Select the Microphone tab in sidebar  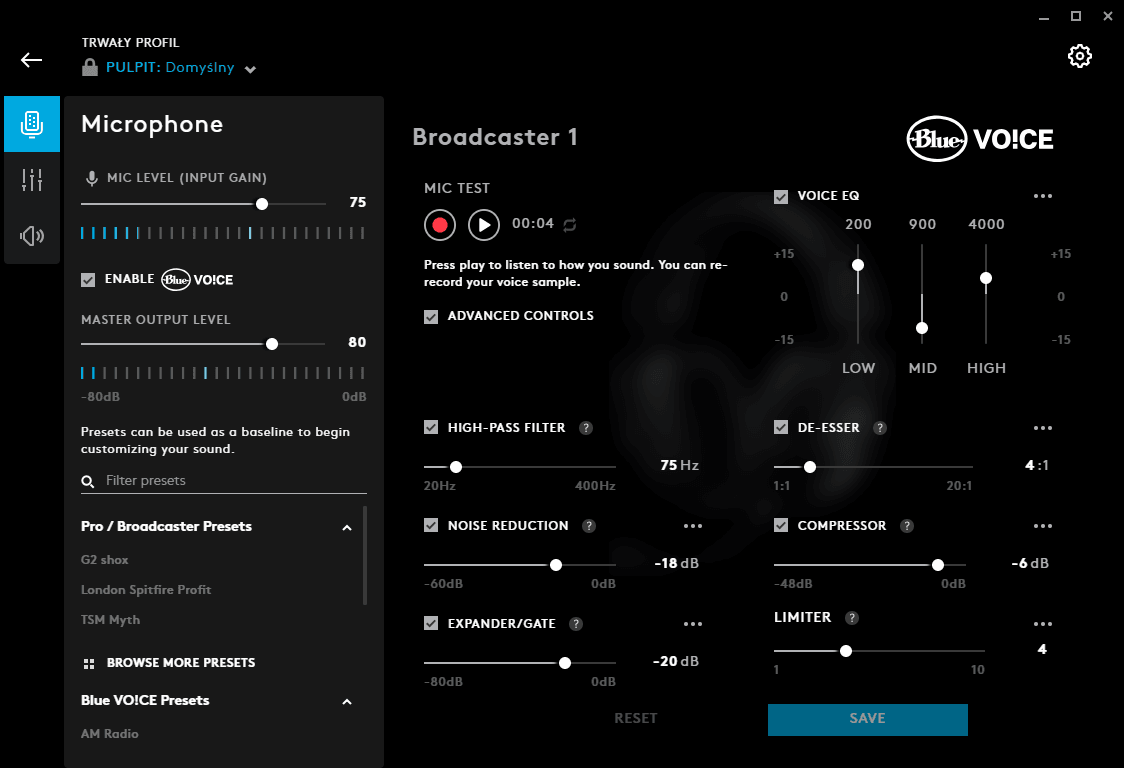coord(32,124)
